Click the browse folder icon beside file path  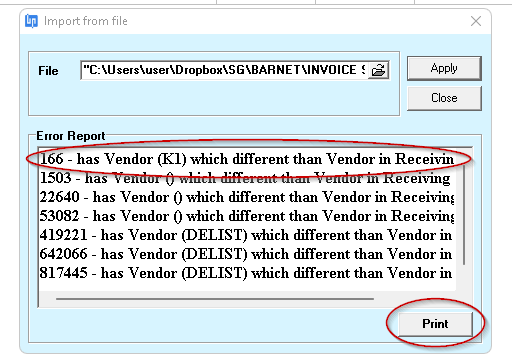(378, 70)
